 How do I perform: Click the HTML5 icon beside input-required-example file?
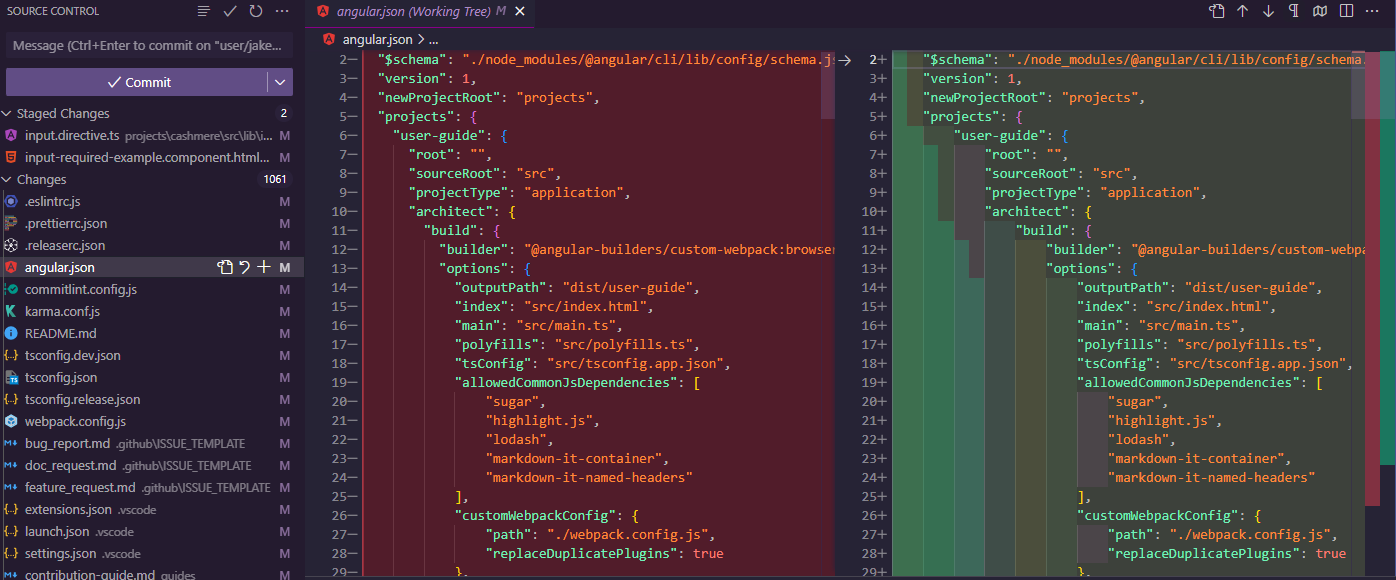coord(11,157)
